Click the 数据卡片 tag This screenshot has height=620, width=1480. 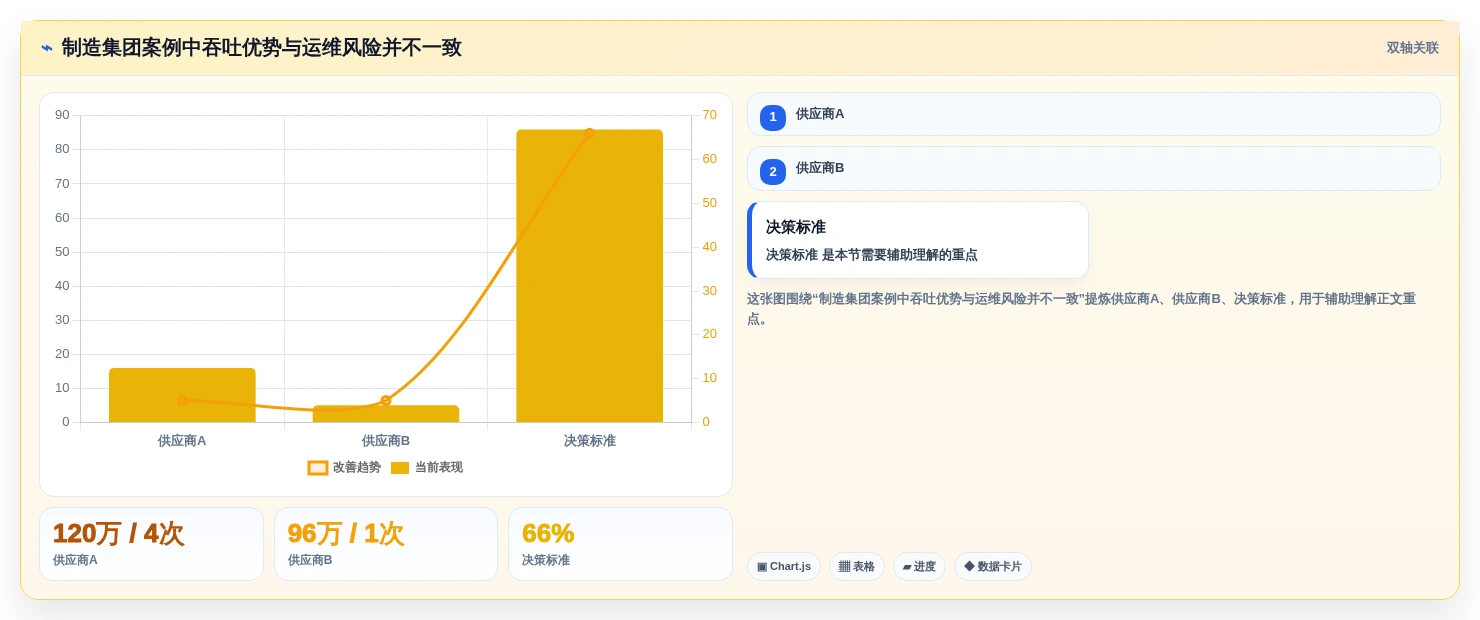pos(993,567)
